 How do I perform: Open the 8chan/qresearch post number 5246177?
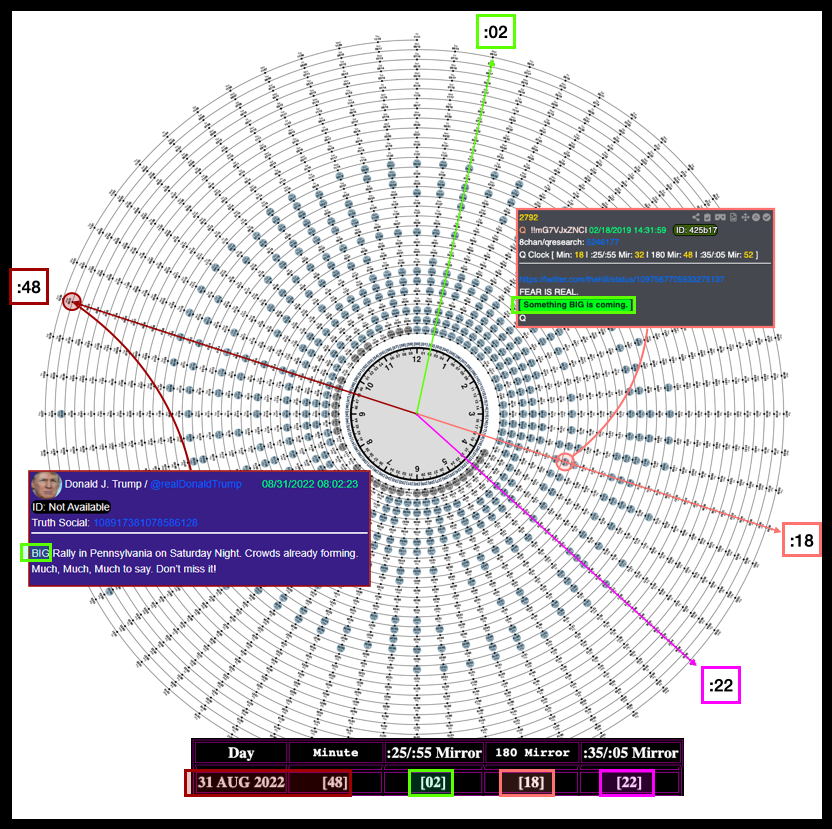602,242
